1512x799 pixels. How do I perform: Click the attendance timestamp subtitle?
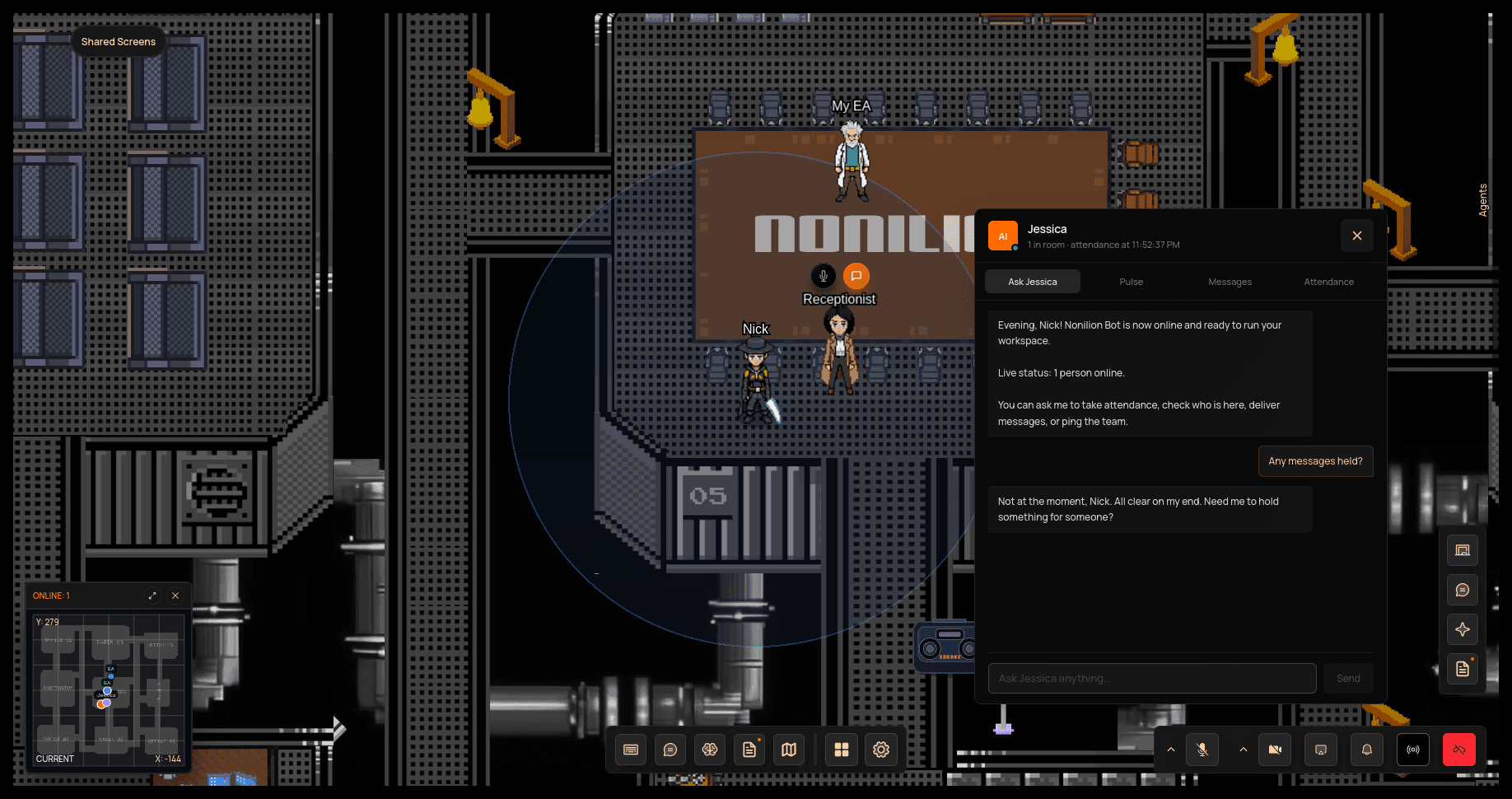tap(1104, 245)
